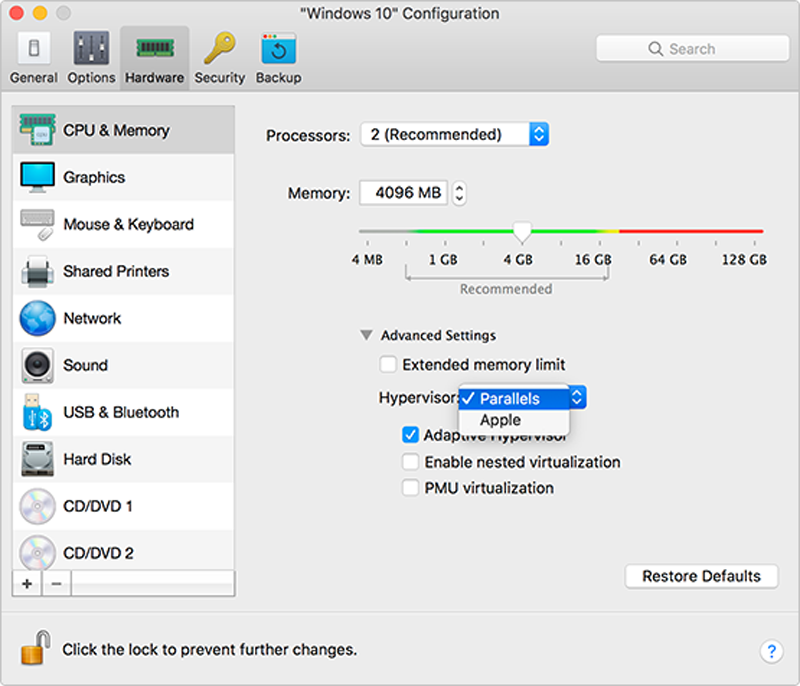This screenshot has height=686, width=800.
Task: Click the Shared Printers printer icon
Action: click(x=37, y=271)
